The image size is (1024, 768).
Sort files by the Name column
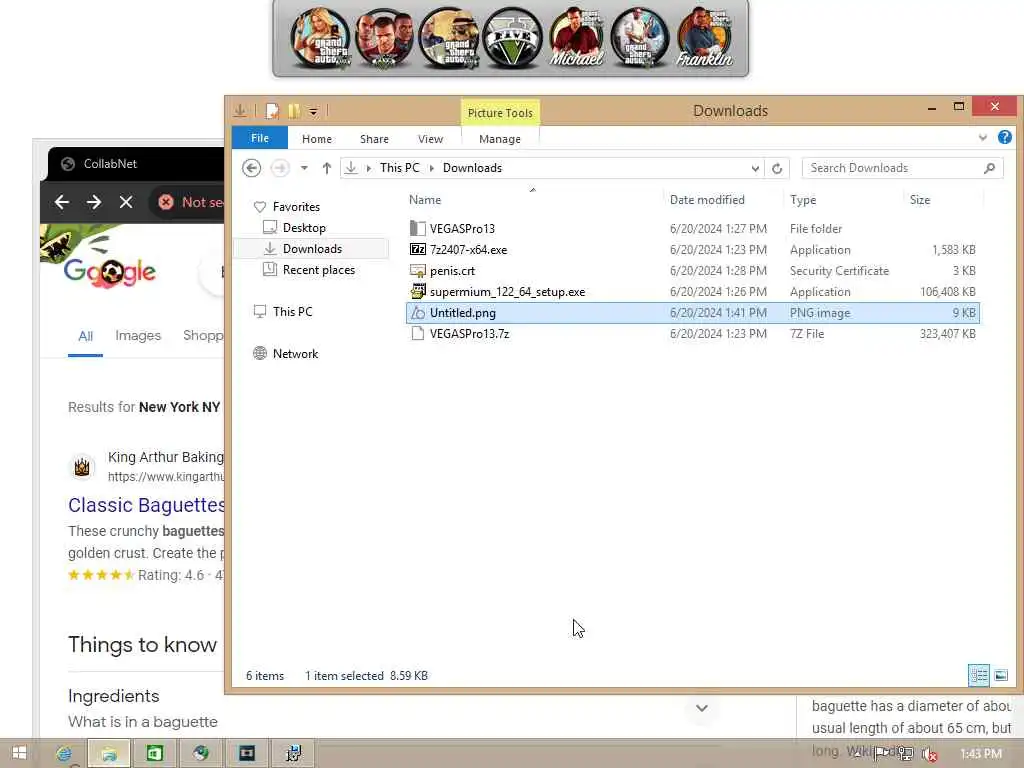tap(424, 200)
